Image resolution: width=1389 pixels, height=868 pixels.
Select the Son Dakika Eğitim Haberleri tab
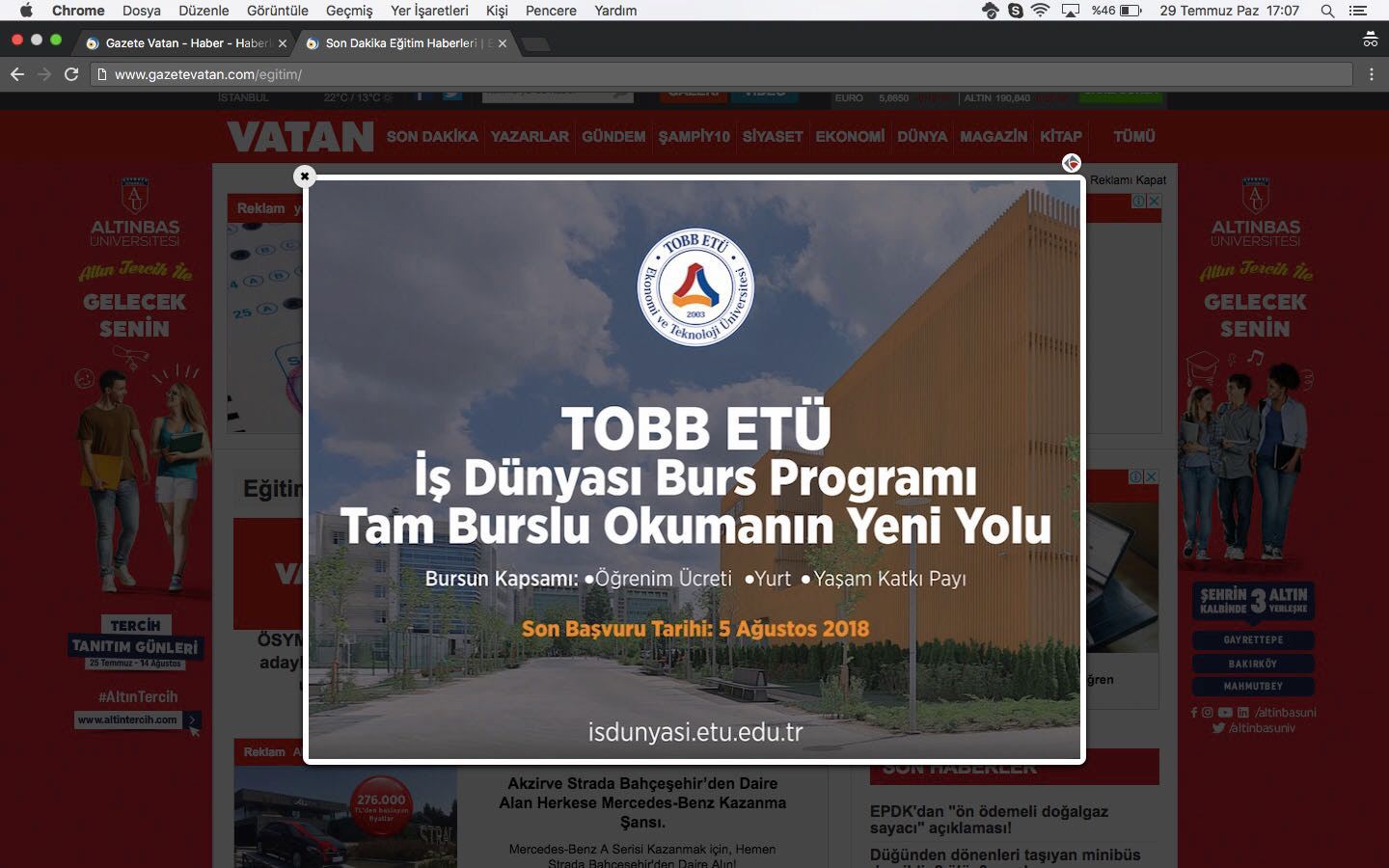(405, 43)
